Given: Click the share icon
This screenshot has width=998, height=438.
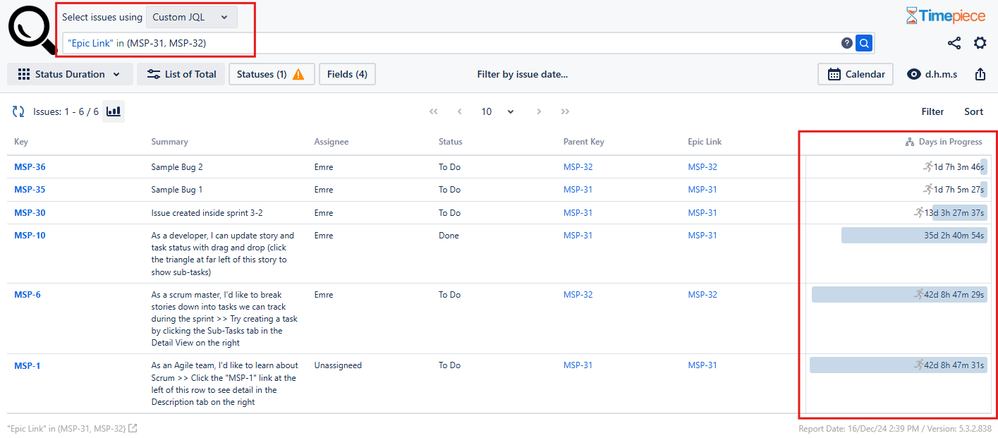Looking at the screenshot, I should coord(953,43).
